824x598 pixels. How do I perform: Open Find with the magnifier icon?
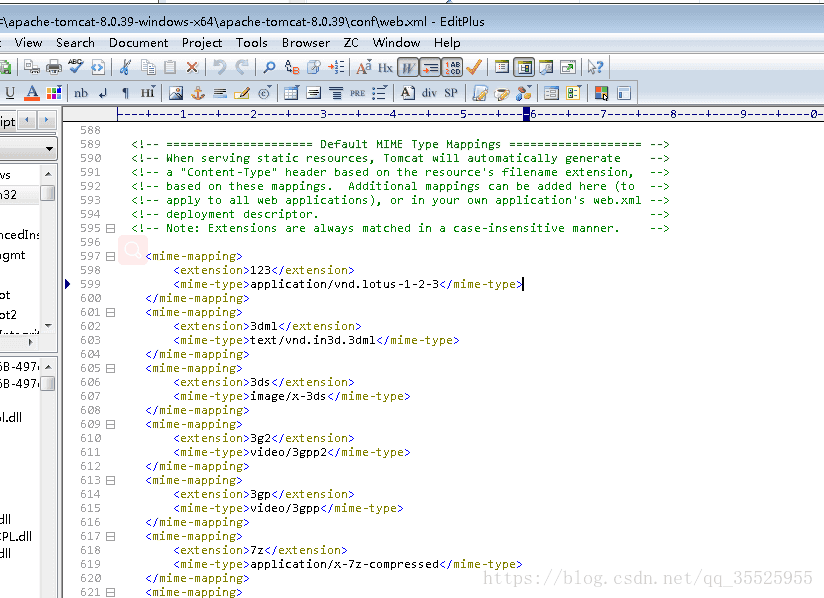pyautogui.click(x=269, y=67)
